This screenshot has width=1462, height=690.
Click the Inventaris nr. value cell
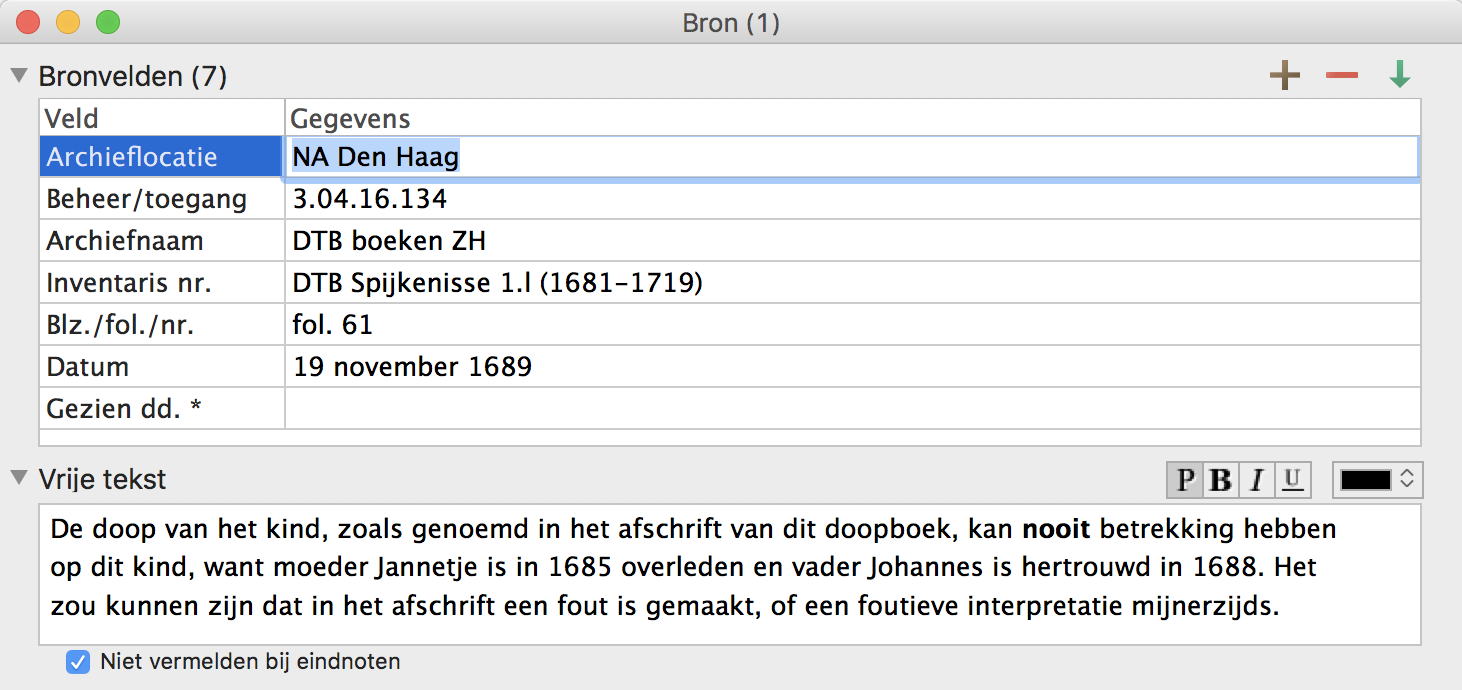coord(852,283)
